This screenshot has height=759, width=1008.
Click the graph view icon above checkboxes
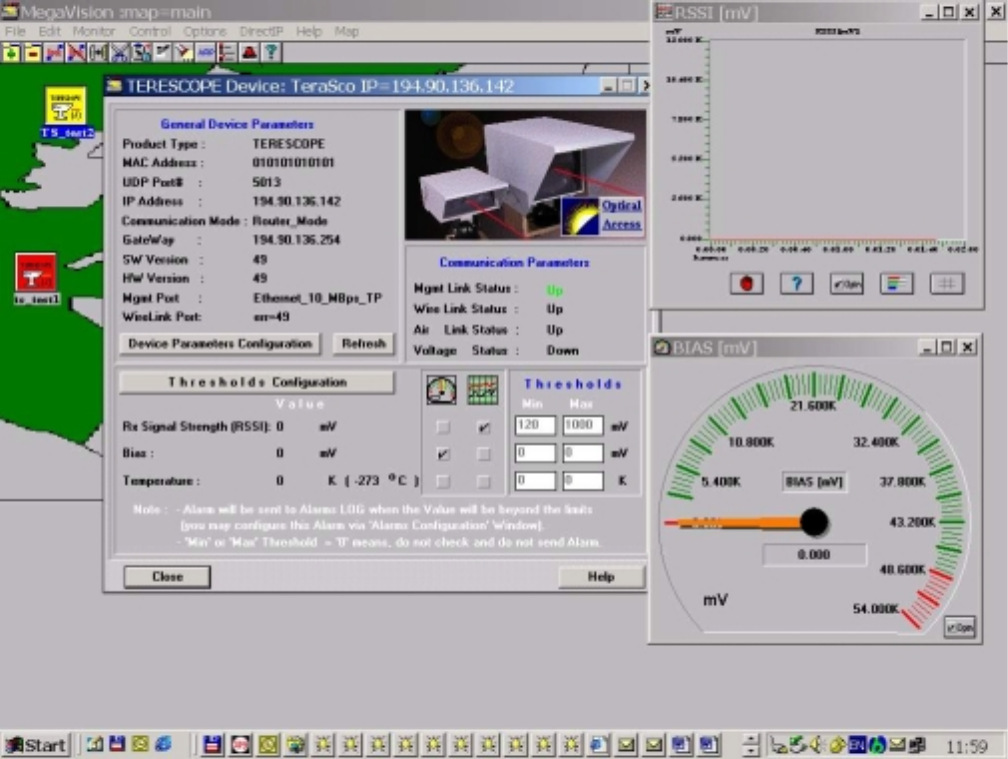click(x=483, y=389)
